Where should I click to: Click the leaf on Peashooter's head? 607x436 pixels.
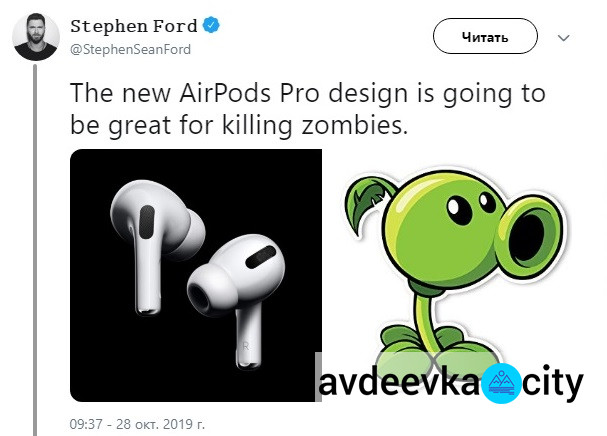point(368,203)
